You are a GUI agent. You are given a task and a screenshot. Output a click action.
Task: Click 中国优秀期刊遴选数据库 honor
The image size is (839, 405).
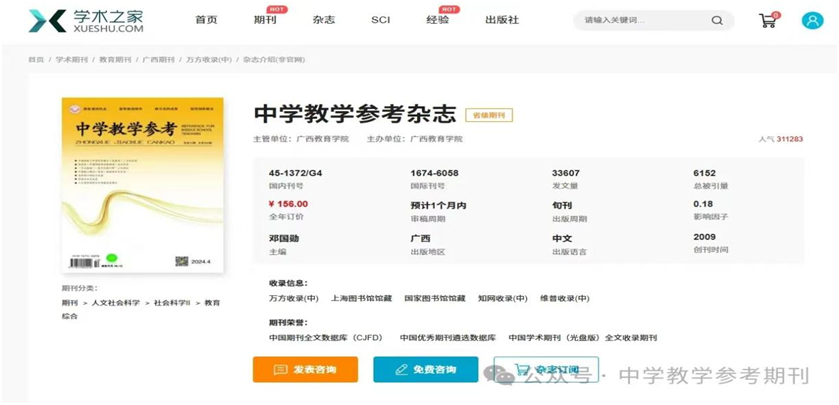(448, 338)
